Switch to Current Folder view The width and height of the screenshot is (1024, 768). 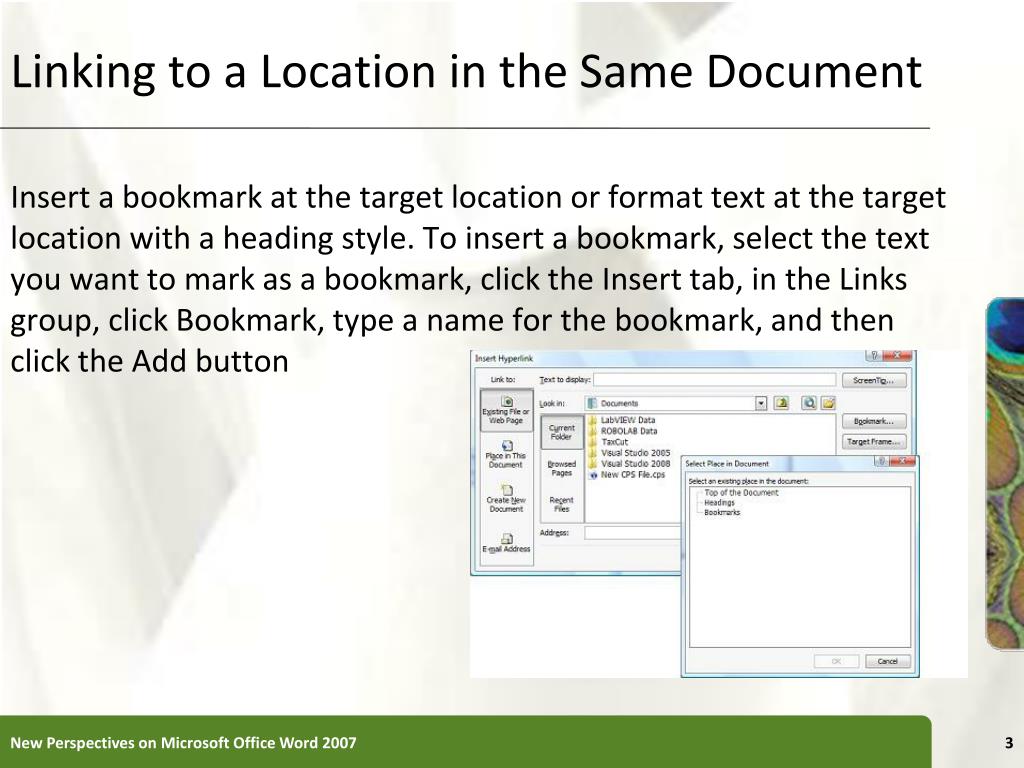point(562,432)
